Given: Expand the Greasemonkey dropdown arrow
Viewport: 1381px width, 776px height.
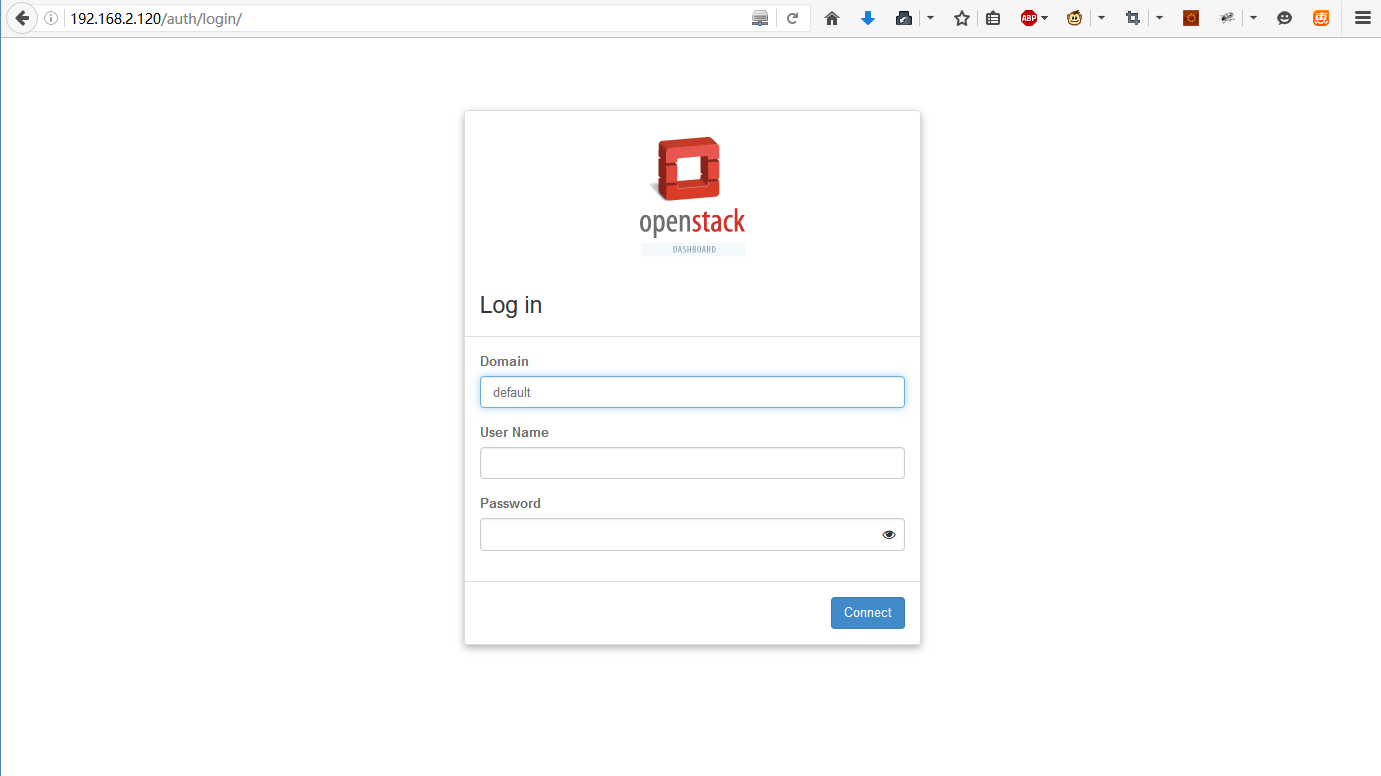Looking at the screenshot, I should point(1101,18).
